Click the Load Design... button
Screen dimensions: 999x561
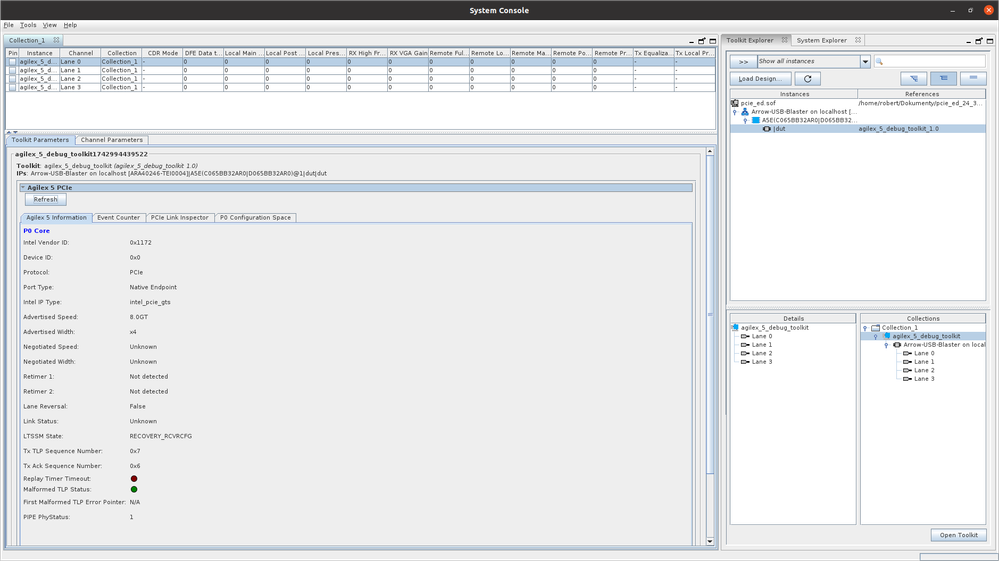(760, 79)
